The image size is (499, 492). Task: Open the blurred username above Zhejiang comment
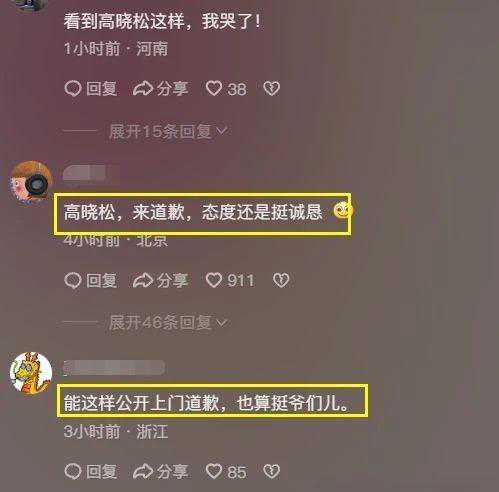[x=114, y=368]
